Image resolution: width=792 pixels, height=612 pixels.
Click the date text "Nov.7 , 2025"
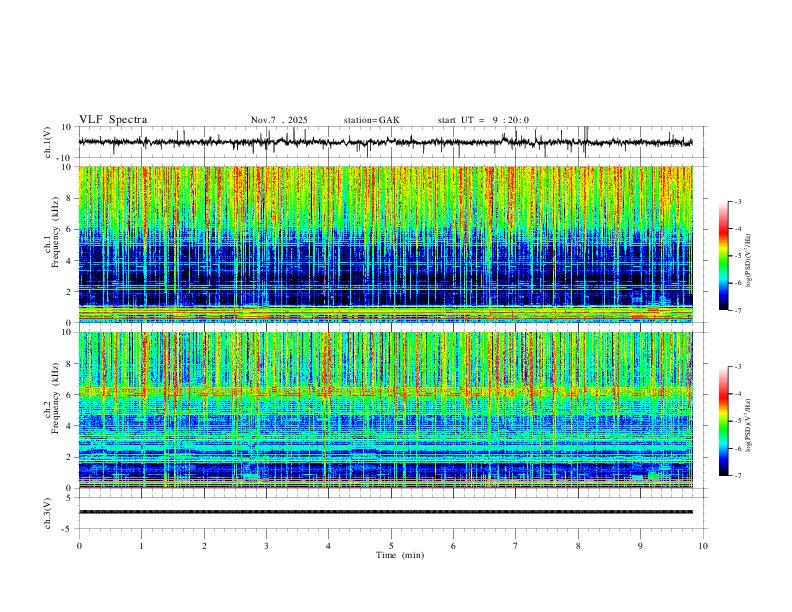click(279, 120)
